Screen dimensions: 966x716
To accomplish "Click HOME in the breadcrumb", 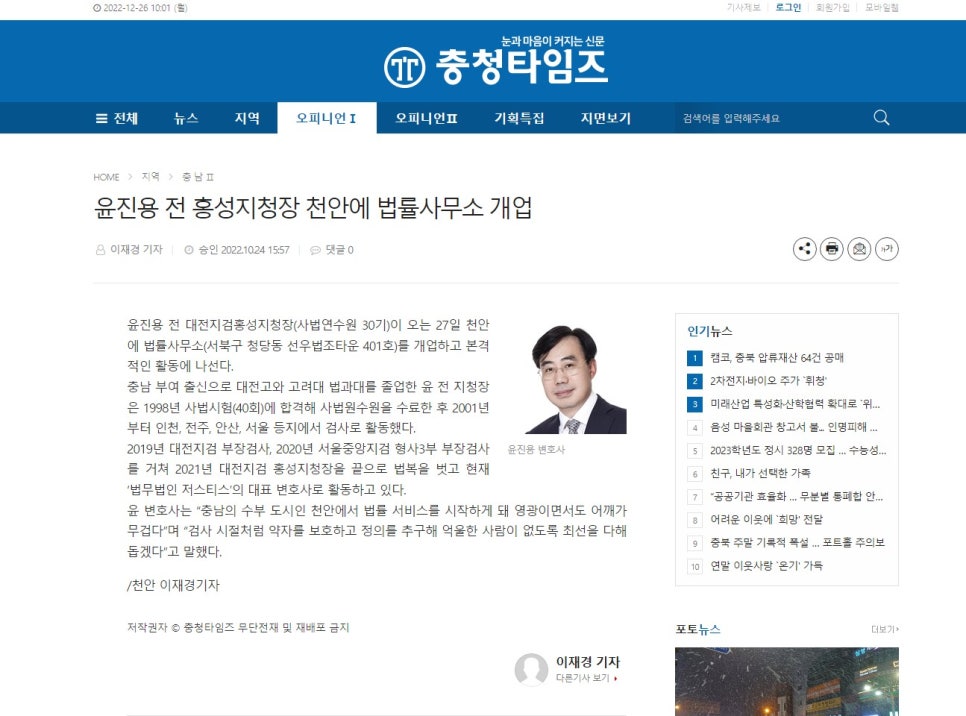I will [x=106, y=177].
